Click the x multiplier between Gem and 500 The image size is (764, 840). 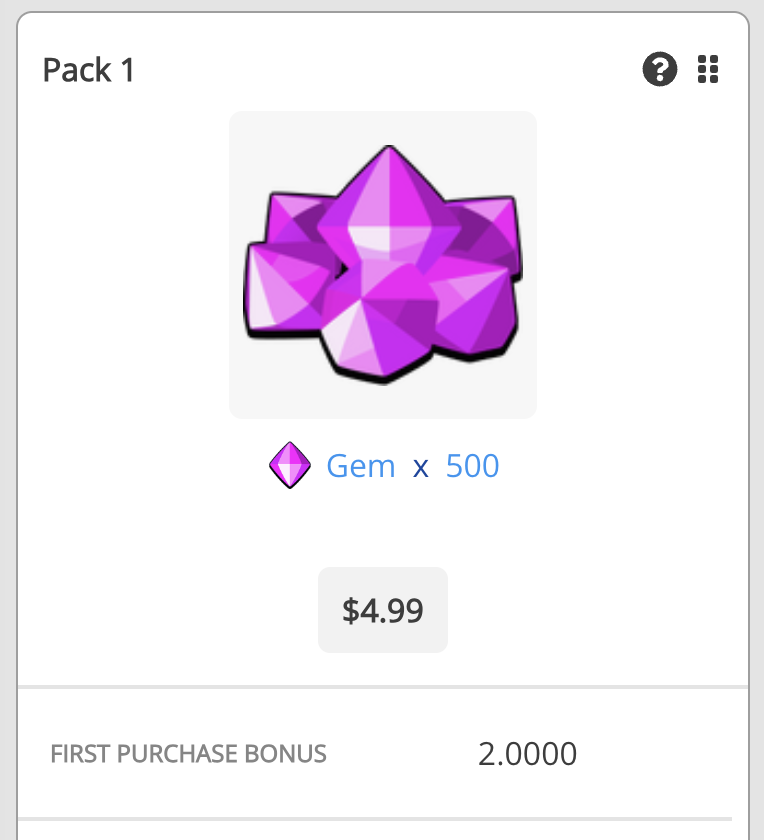click(421, 466)
